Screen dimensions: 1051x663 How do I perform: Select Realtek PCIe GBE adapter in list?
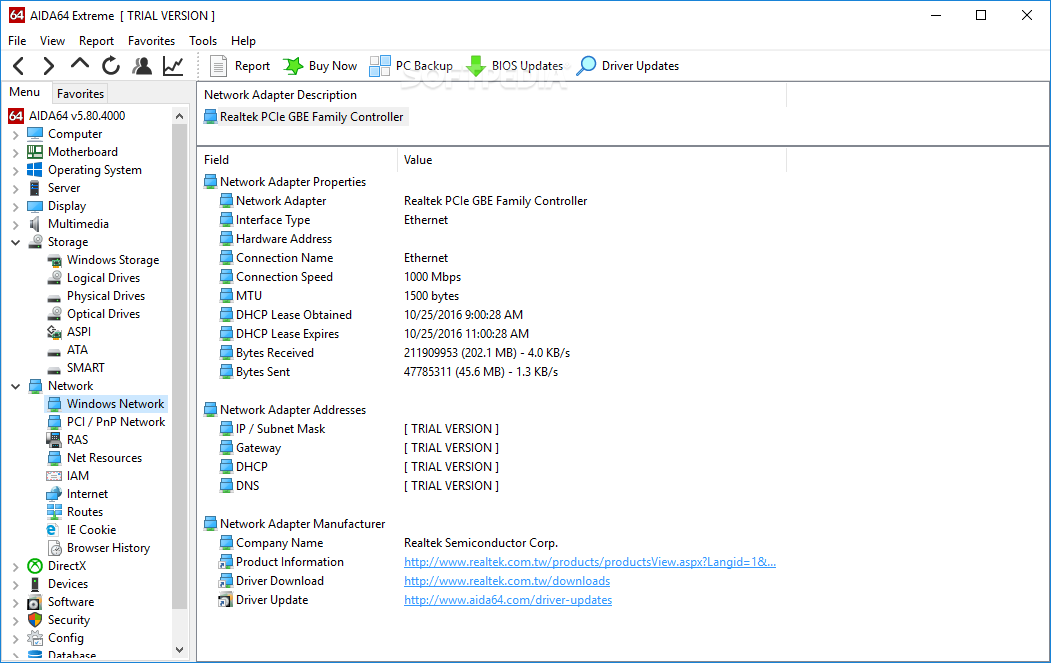[305, 117]
